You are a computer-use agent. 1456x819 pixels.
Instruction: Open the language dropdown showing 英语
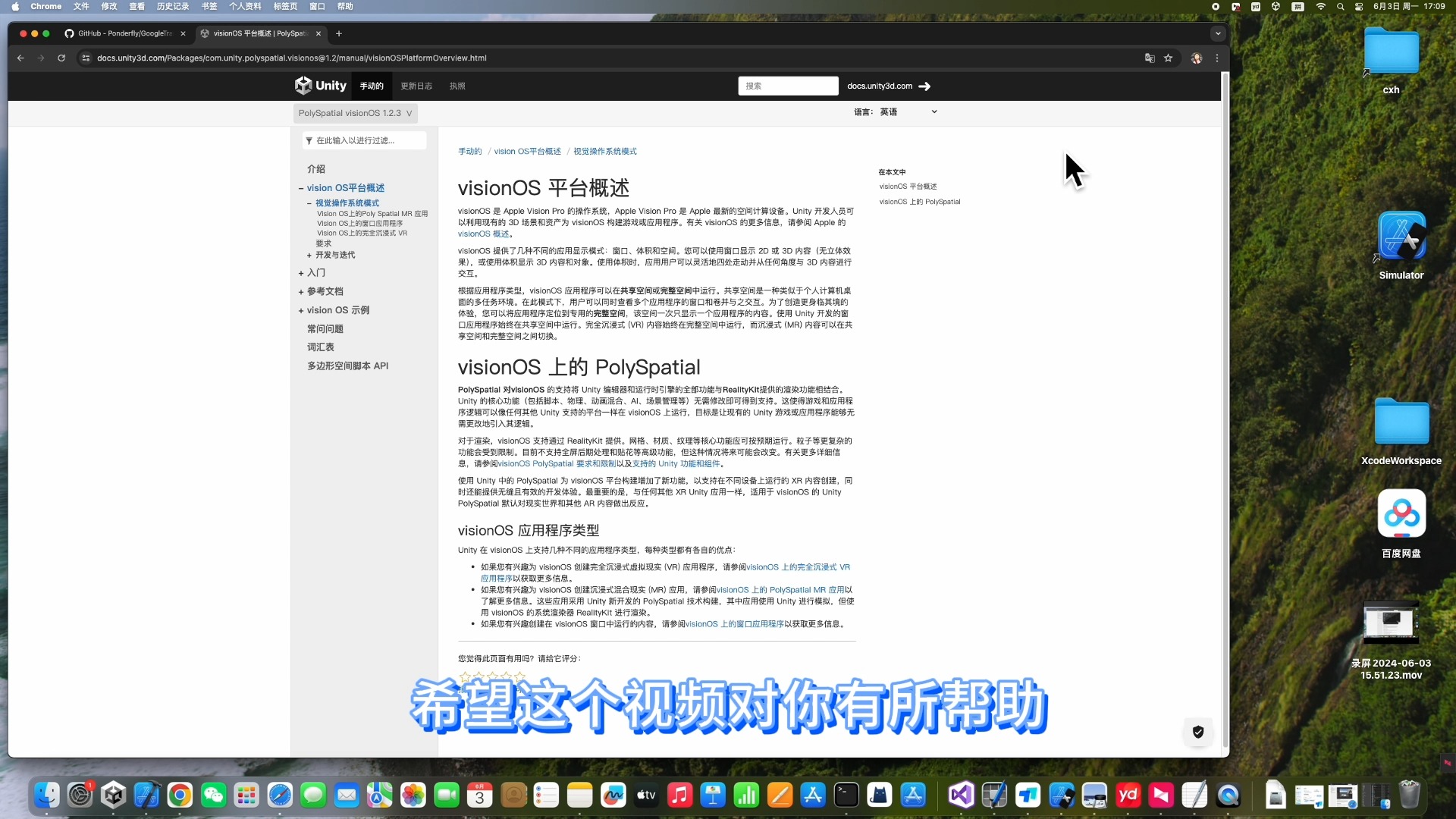(x=908, y=111)
